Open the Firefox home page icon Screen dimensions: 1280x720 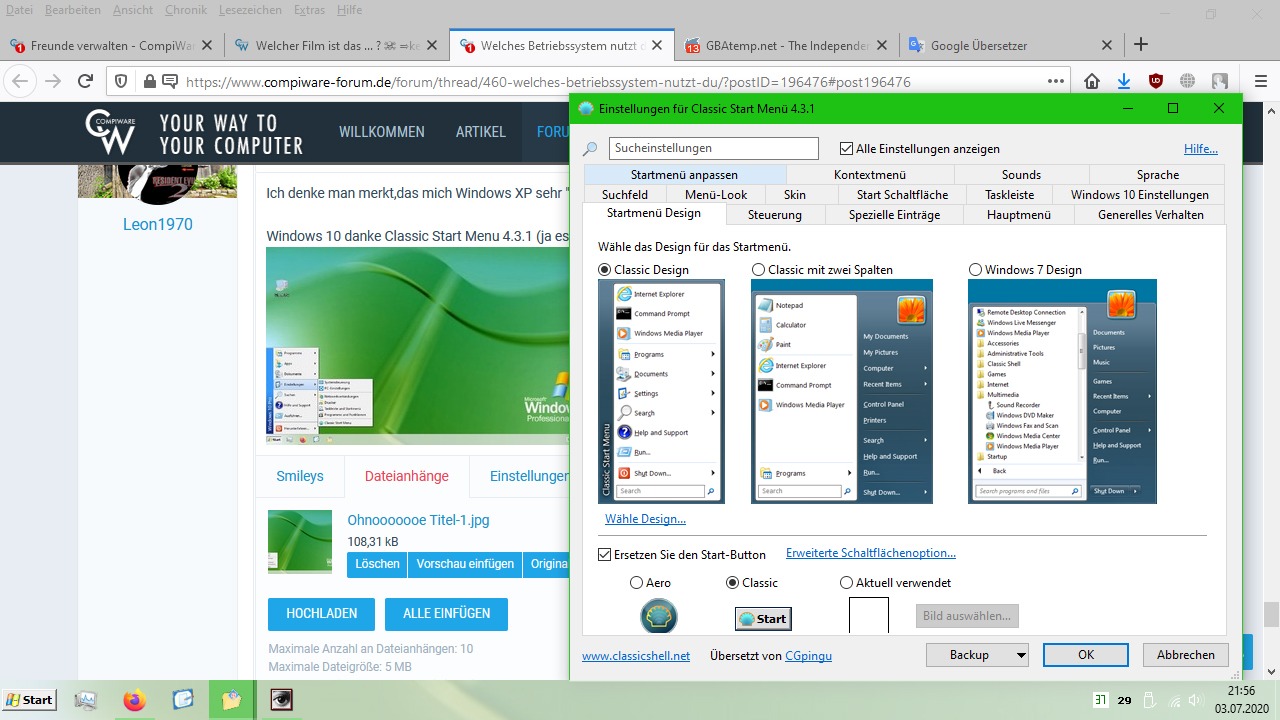click(1092, 82)
